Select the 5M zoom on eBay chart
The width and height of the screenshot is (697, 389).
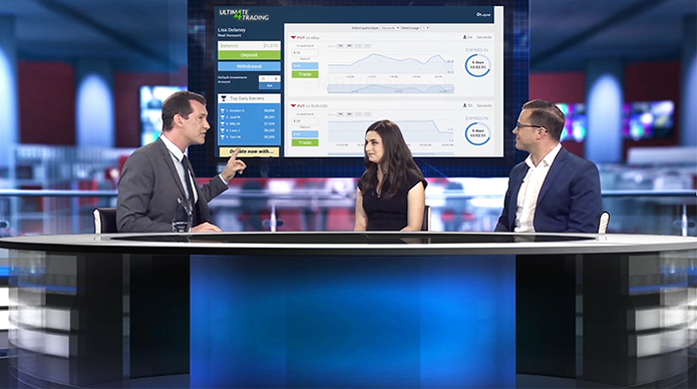click(x=349, y=46)
